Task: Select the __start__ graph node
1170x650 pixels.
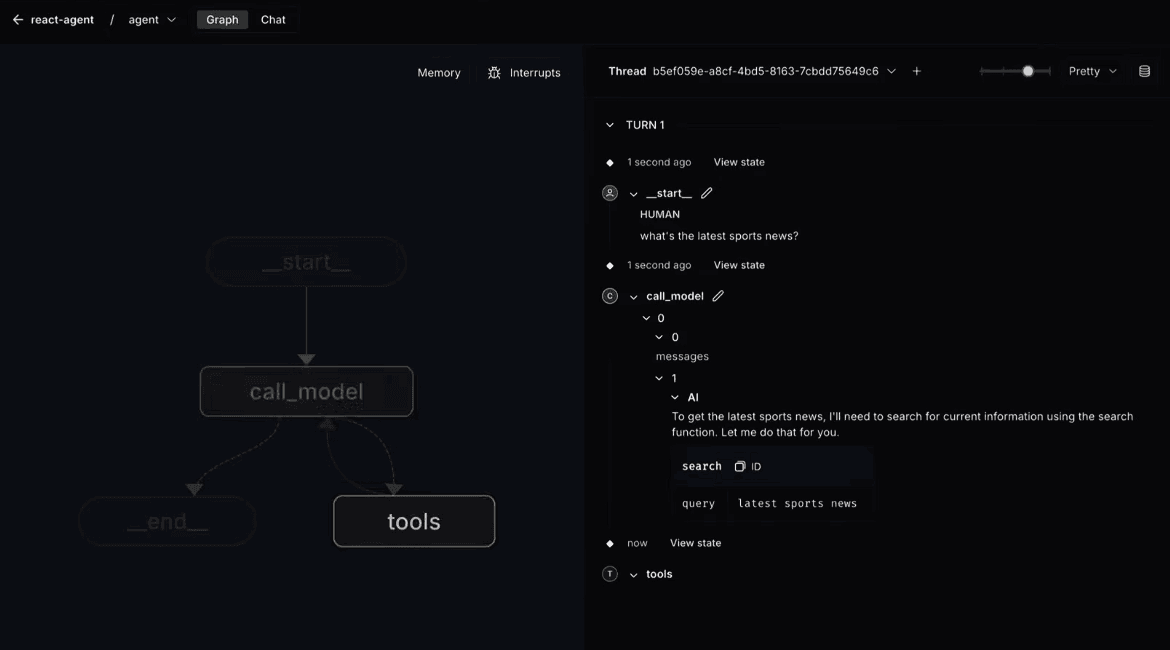Action: [306, 262]
